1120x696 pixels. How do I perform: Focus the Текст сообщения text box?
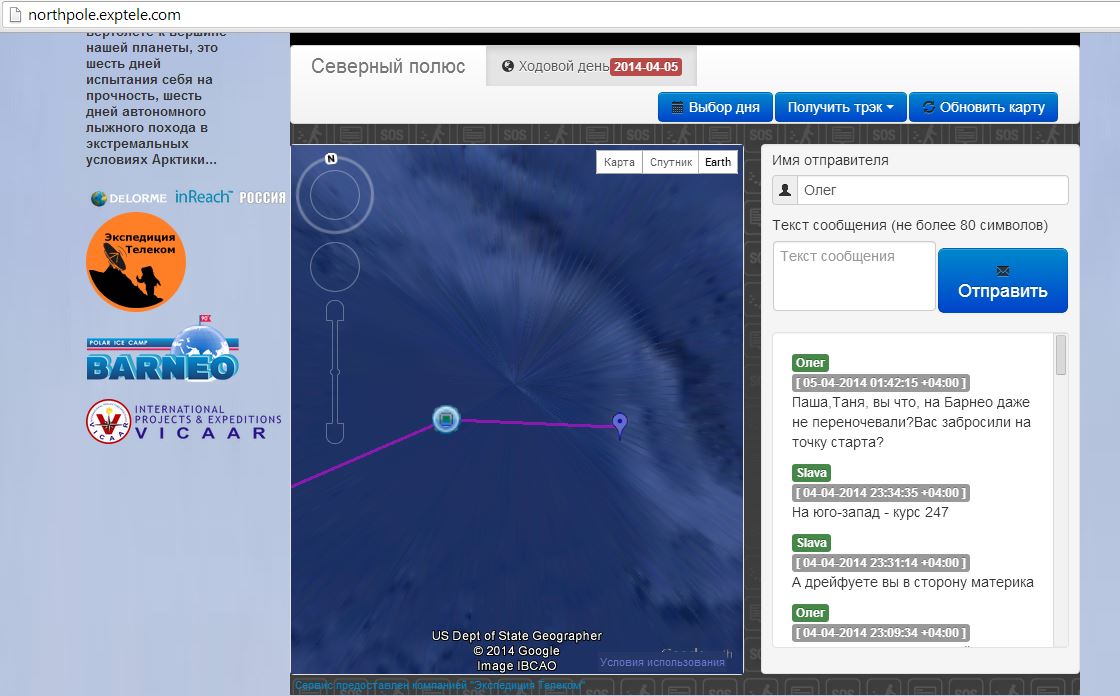(x=854, y=276)
